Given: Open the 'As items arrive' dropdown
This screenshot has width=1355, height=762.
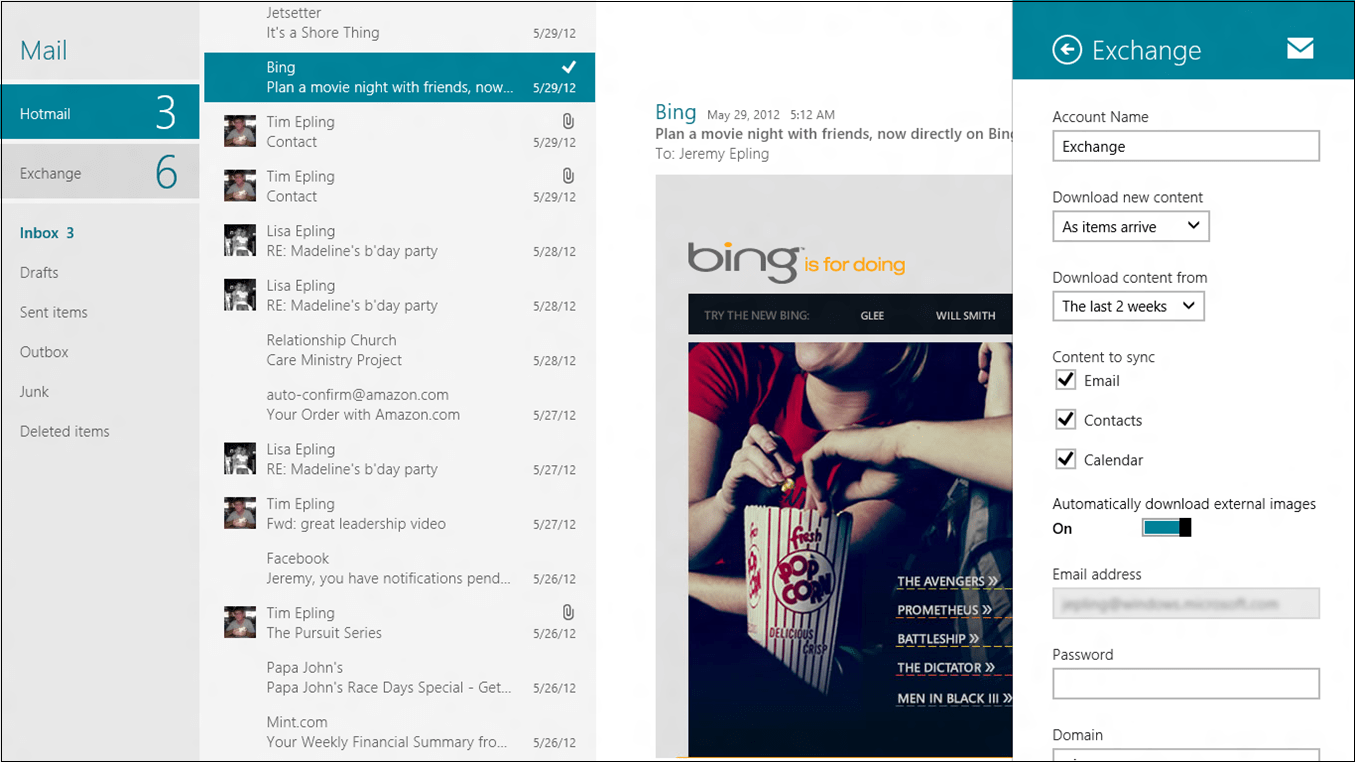Looking at the screenshot, I should click(1131, 226).
